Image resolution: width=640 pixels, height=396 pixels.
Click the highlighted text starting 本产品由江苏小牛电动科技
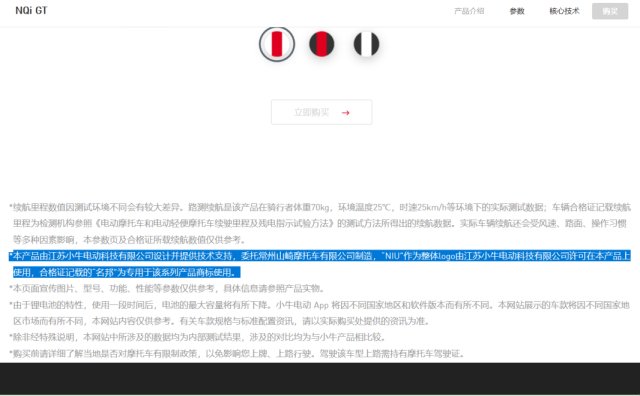pyautogui.click(x=320, y=264)
